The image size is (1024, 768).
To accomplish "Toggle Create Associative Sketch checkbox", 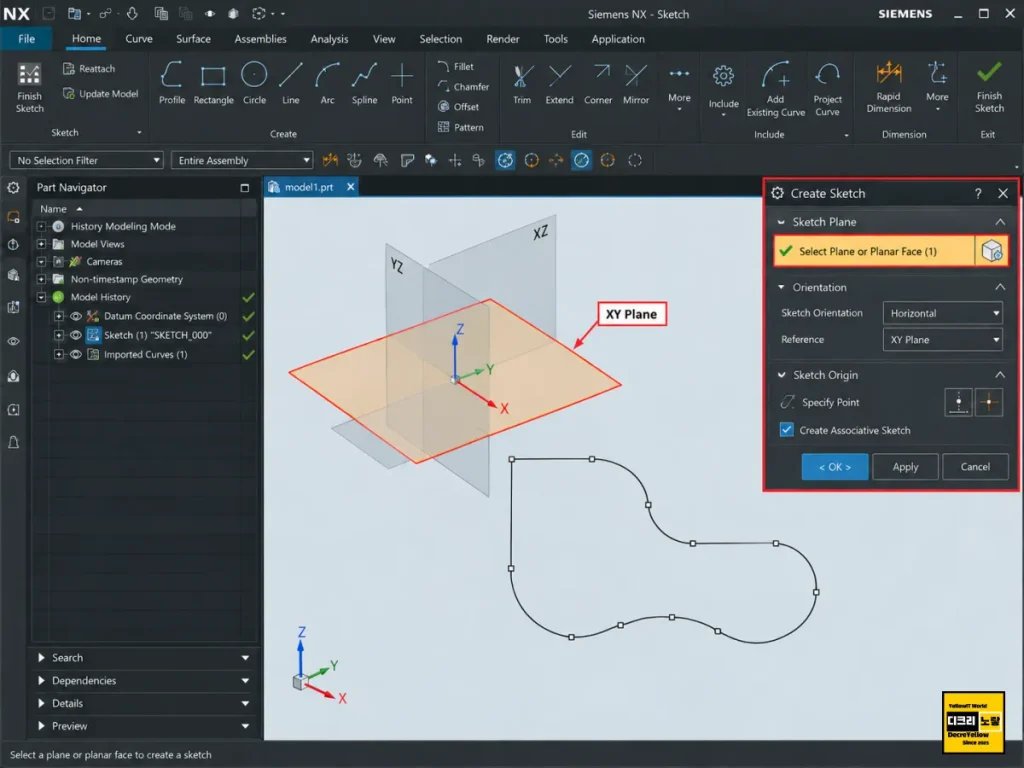I will [x=786, y=430].
